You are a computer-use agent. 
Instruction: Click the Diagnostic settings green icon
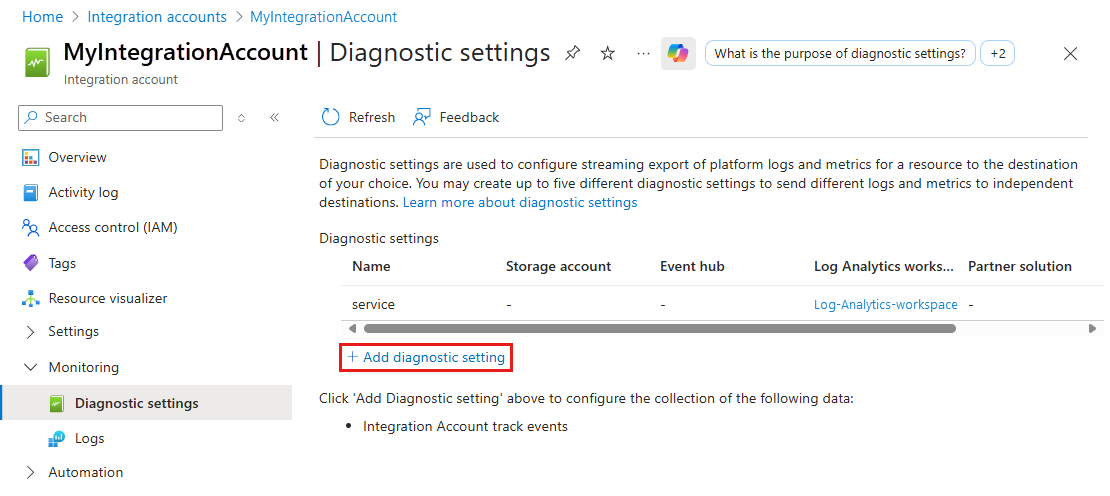point(57,403)
